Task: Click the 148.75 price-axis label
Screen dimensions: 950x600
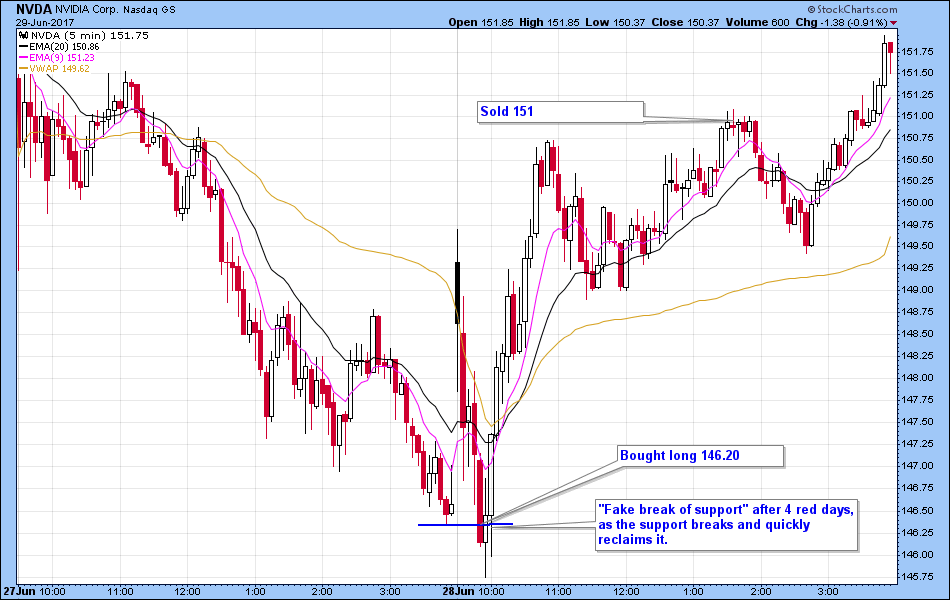Action: (x=917, y=312)
